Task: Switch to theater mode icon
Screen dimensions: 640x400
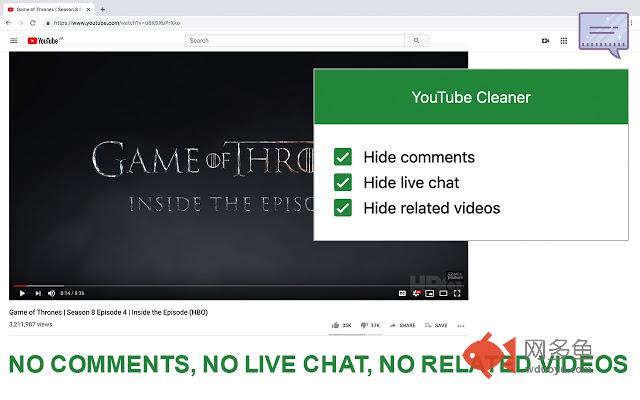Action: point(443,293)
